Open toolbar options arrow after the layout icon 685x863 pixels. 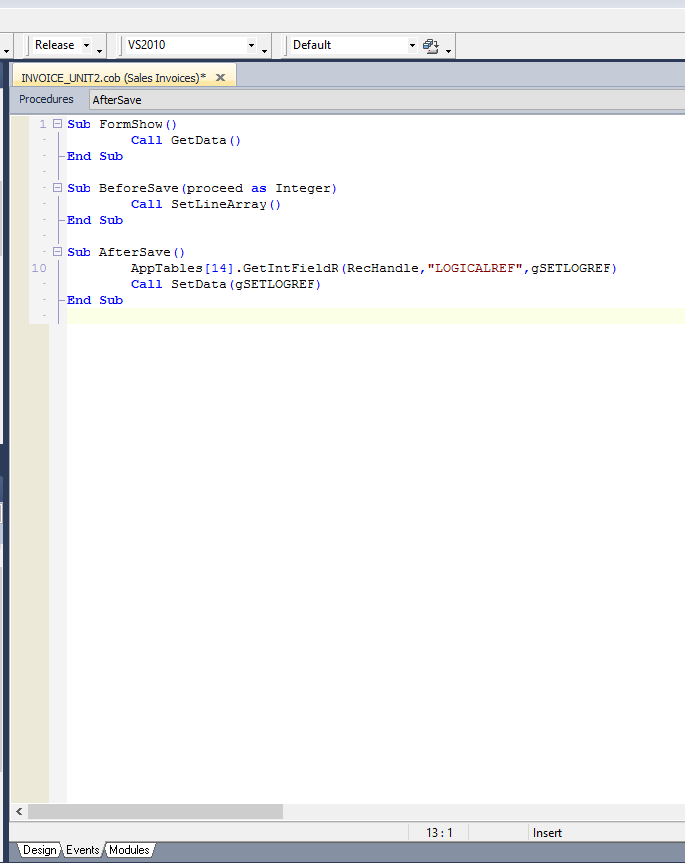(x=449, y=48)
